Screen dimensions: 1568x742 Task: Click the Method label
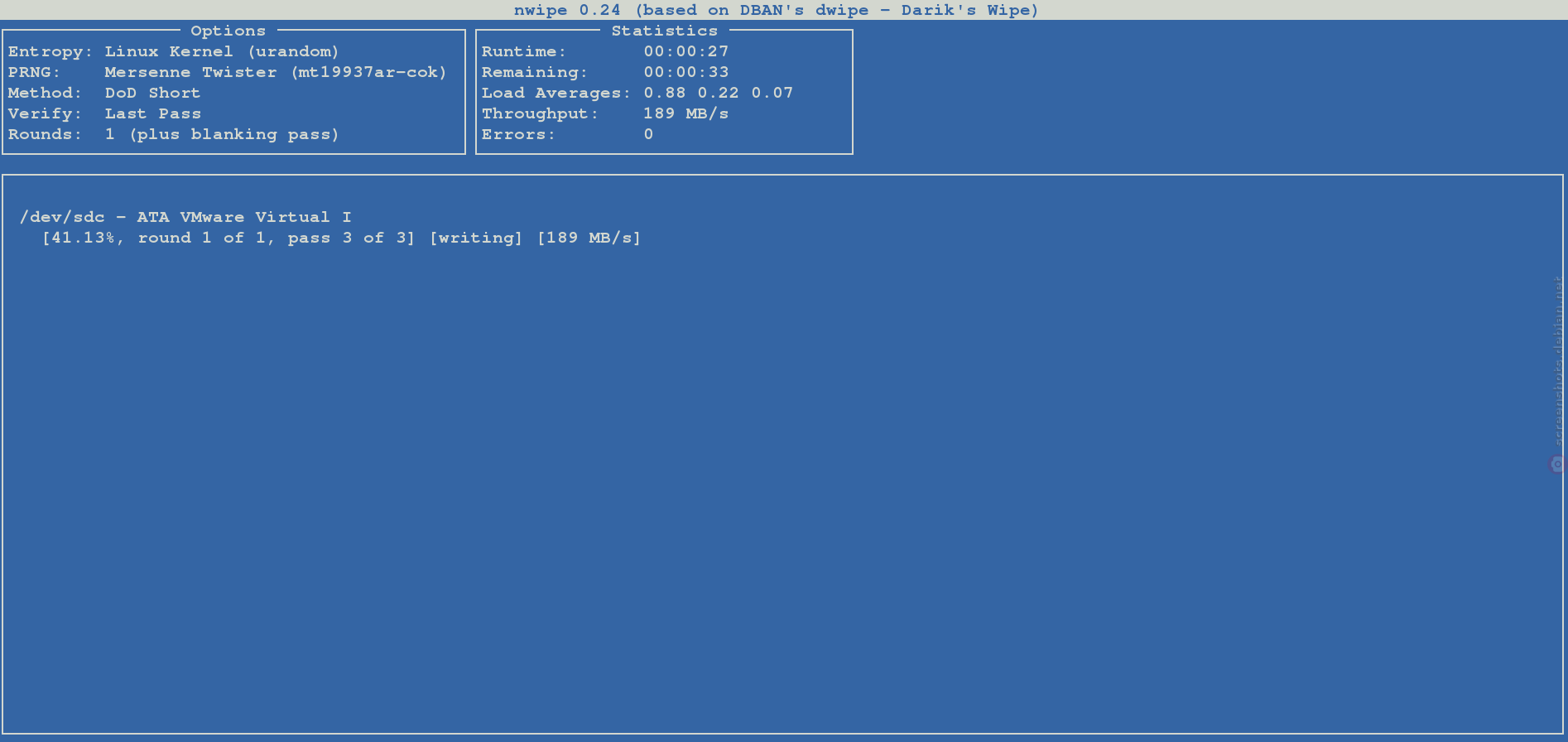coord(45,93)
